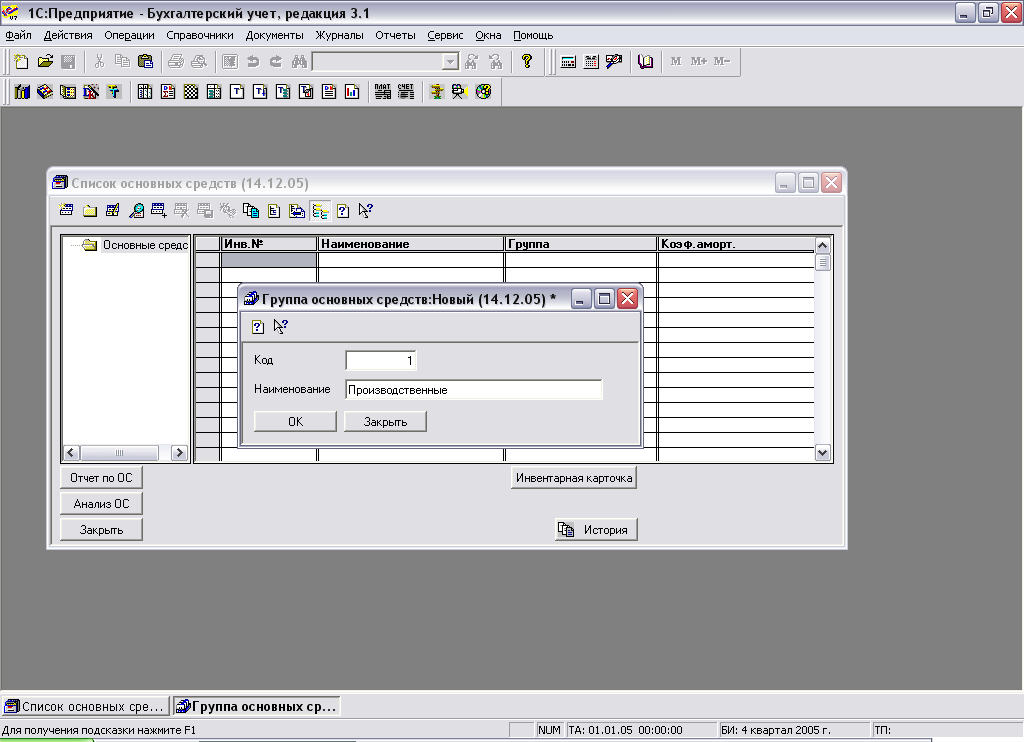1024x742 pixels.
Task: Click the find-in-list magnifier icon in list toolbar
Action: click(136, 210)
